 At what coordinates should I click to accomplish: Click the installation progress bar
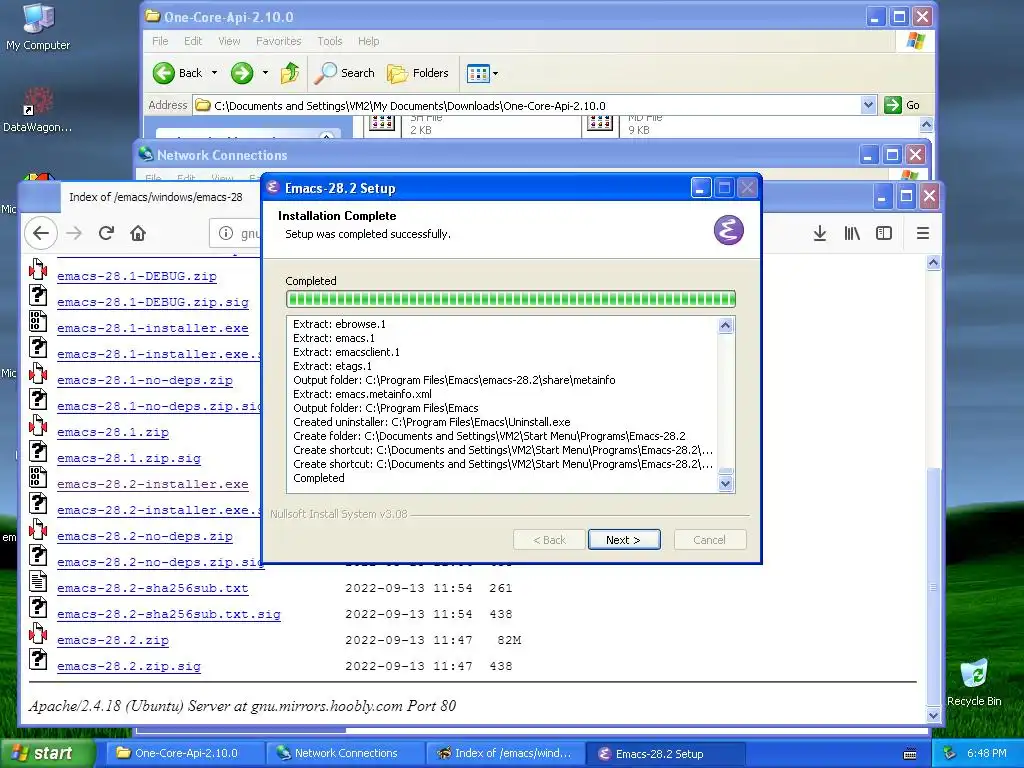(511, 299)
